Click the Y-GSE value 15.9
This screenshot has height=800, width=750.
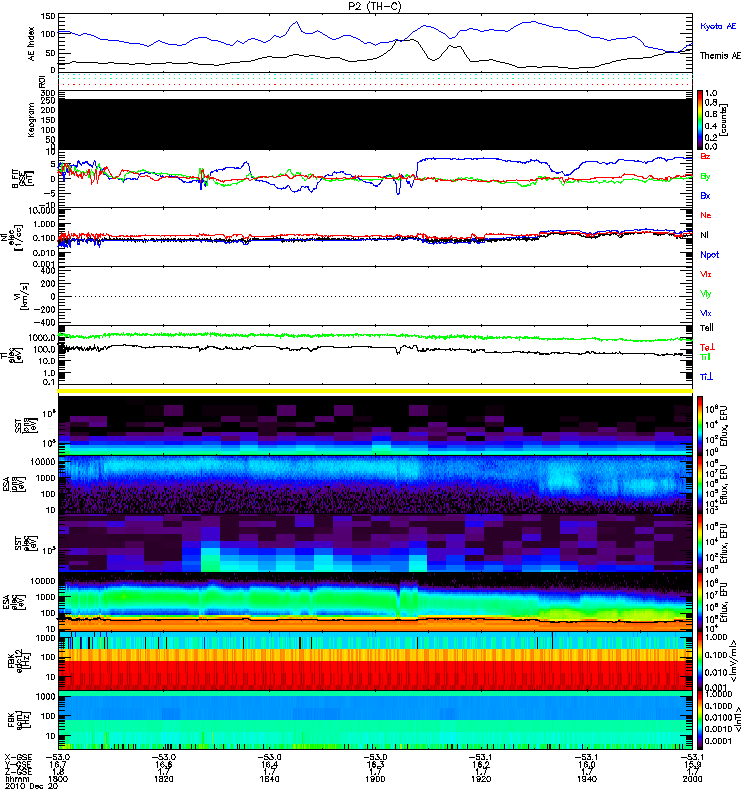[x=692, y=764]
